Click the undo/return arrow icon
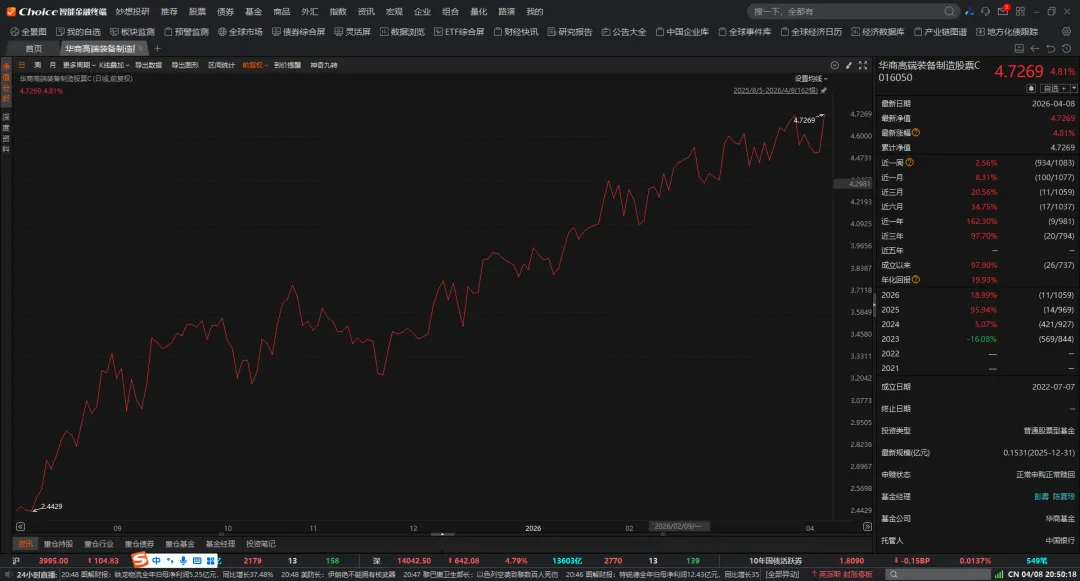The image size is (1080, 581). pyautogui.click(x=1050, y=48)
